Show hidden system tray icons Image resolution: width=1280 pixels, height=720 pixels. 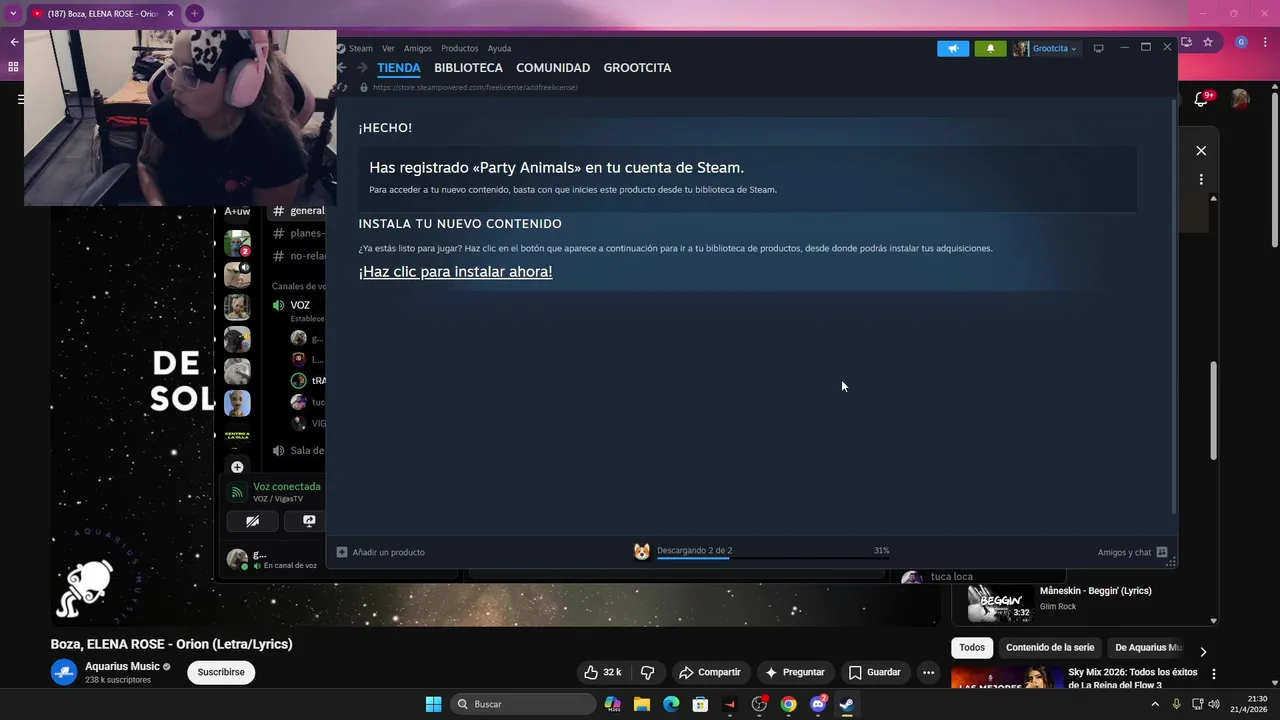tap(1155, 704)
